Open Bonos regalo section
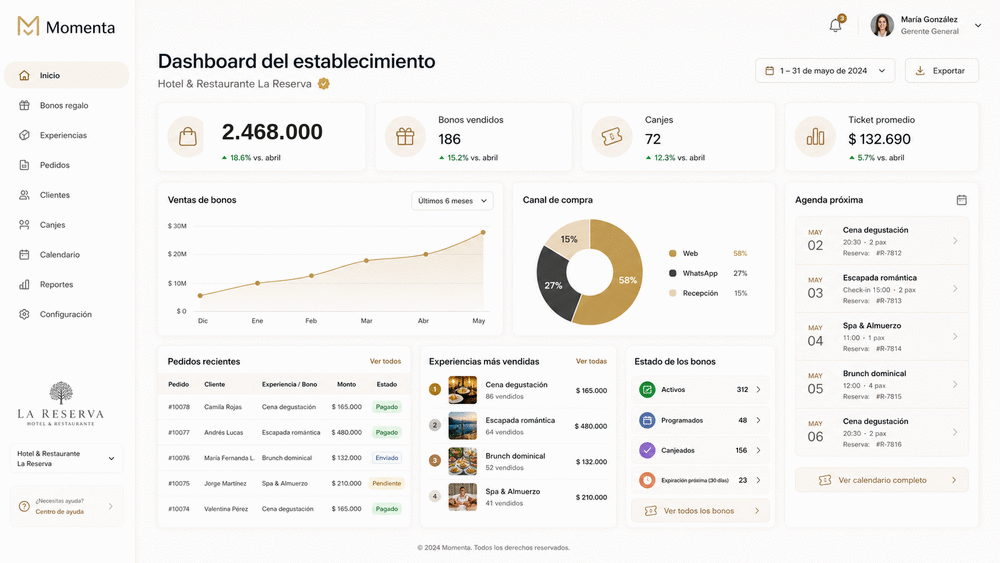1000x563 pixels. click(x=66, y=105)
